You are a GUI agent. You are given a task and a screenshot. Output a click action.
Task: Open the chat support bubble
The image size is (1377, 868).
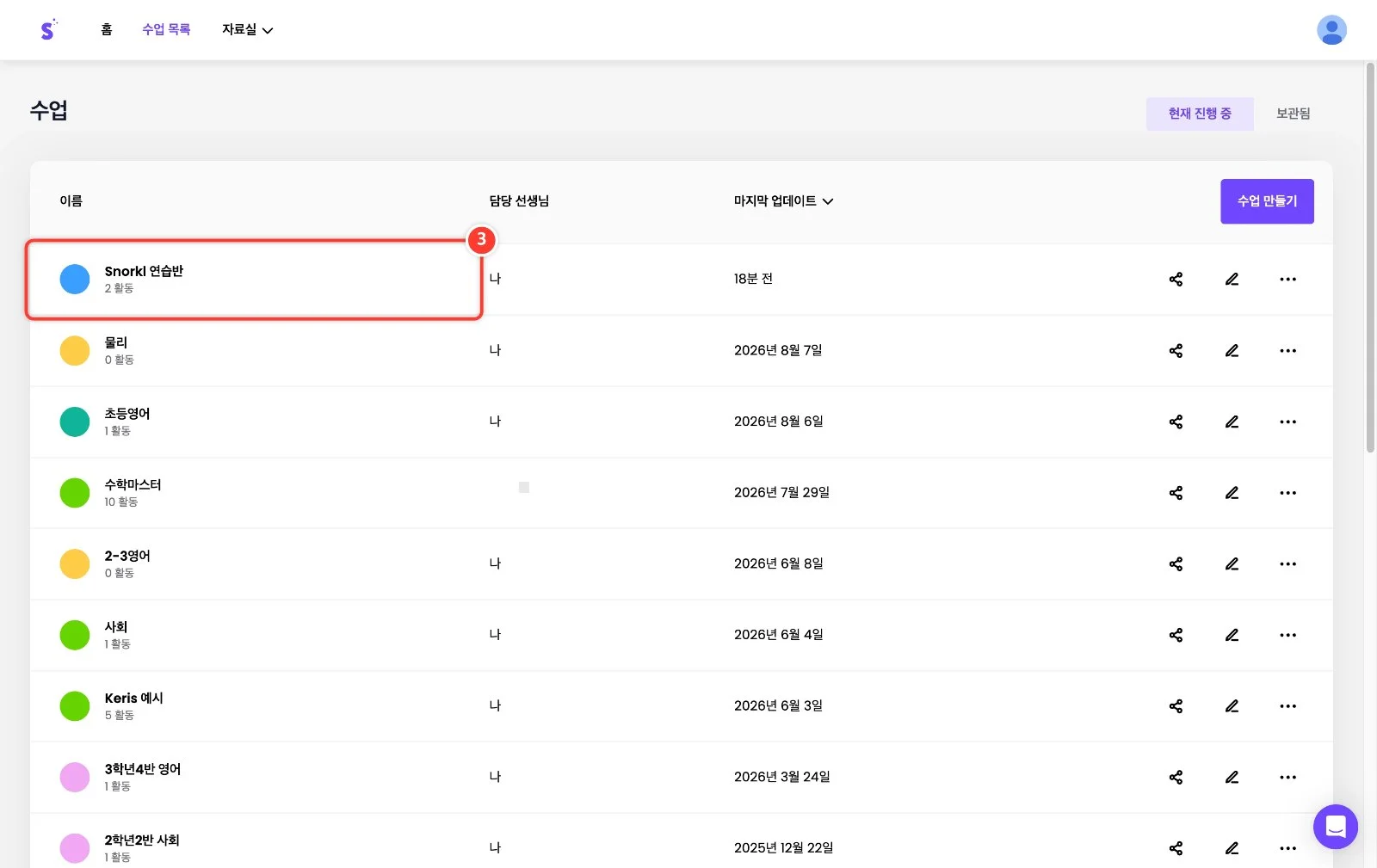tap(1335, 827)
